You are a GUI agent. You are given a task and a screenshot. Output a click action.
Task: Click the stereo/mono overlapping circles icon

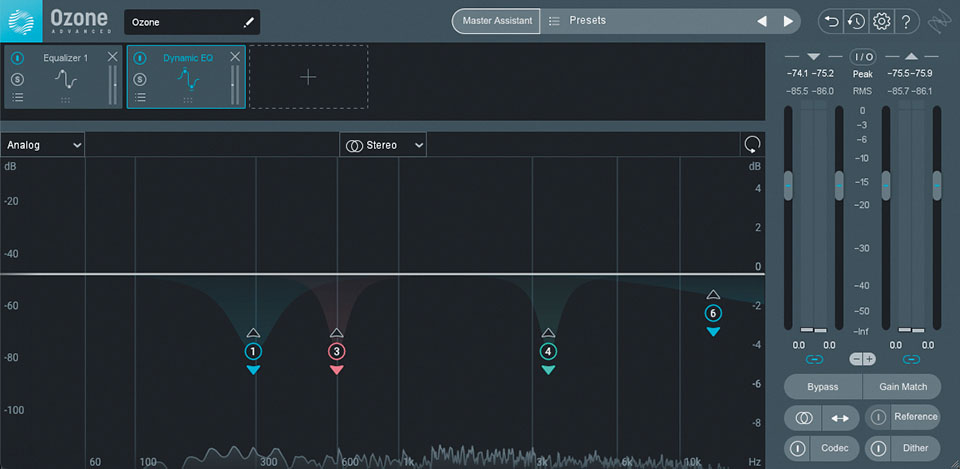803,418
